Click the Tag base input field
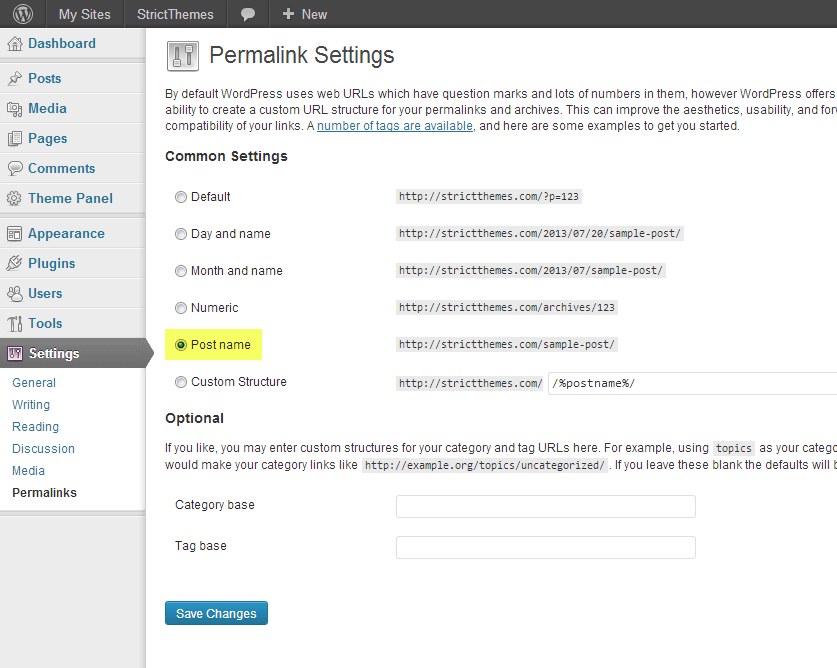 coord(545,547)
